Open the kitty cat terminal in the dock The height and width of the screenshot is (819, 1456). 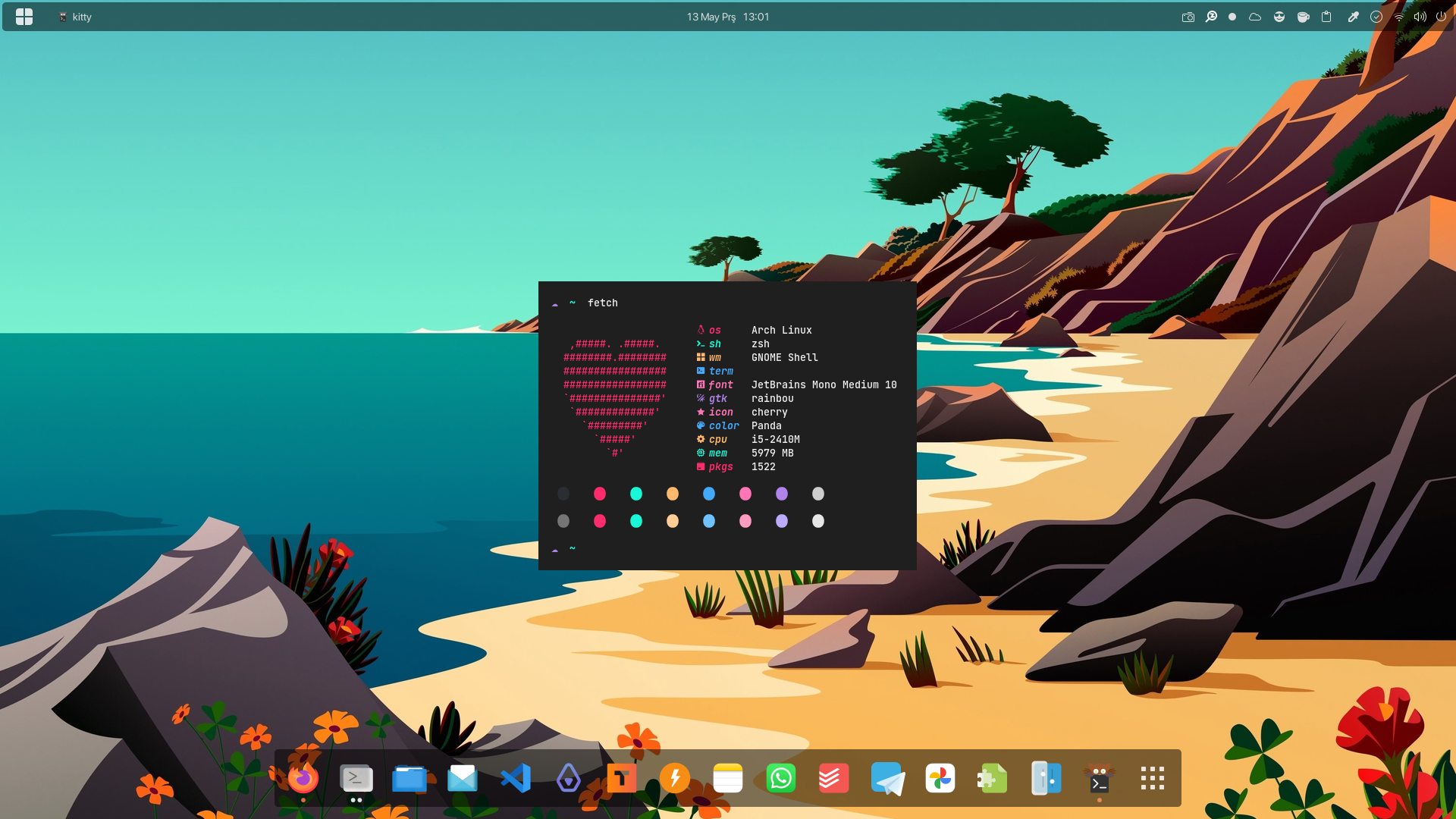[1100, 778]
